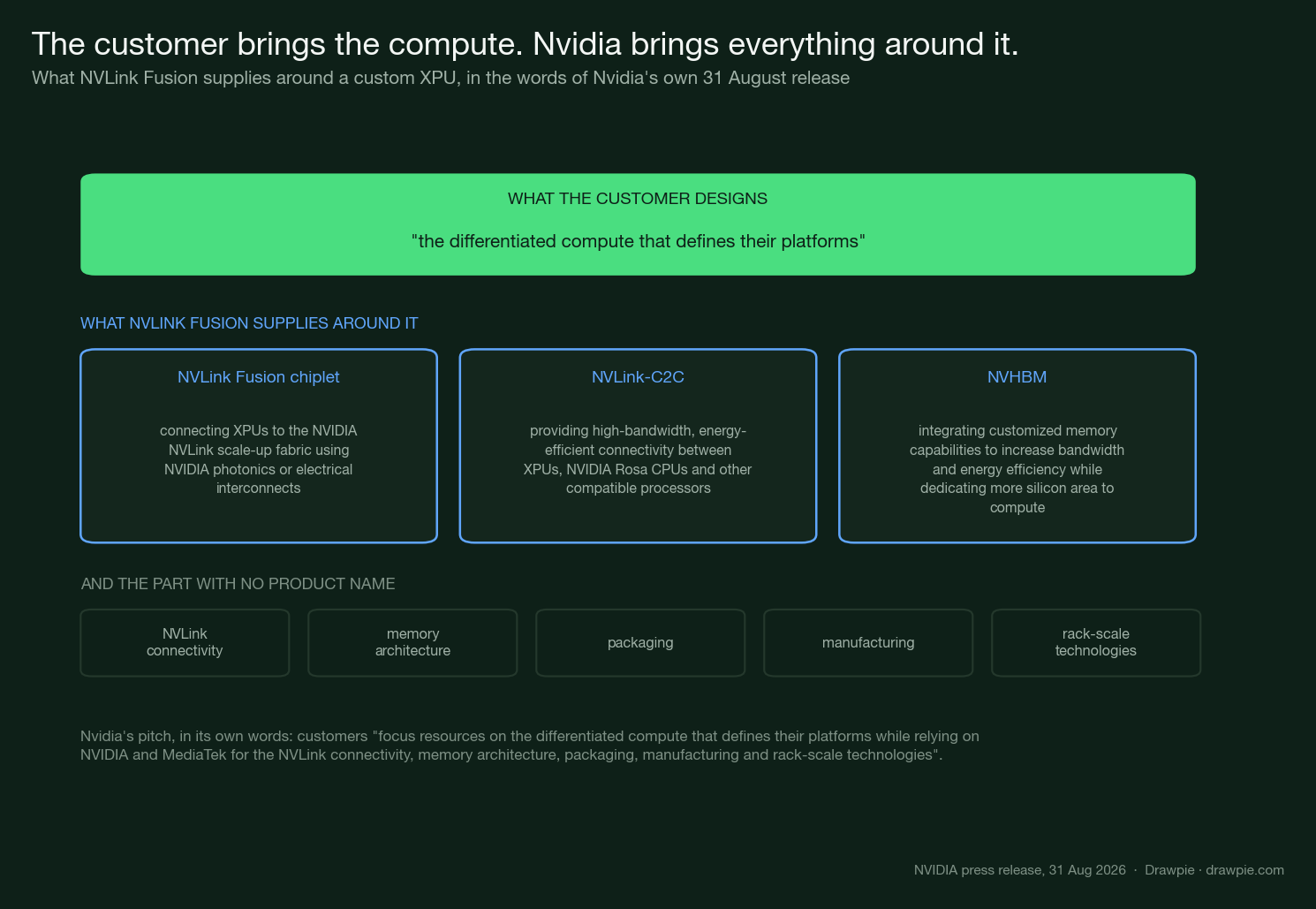1316x909 pixels.
Task: Select the NVLink-C2C card
Action: click(638, 446)
